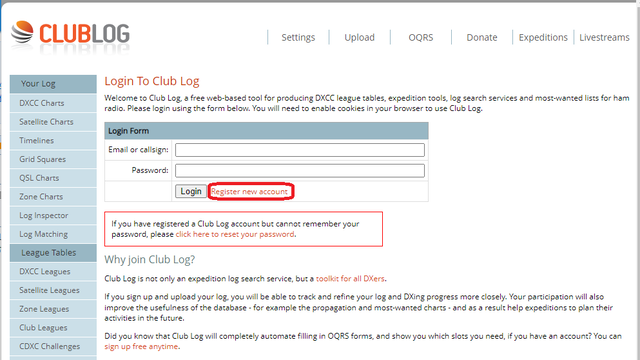The image size is (640, 360).
Task: Open the Log Matching sidebar item
Action: [53, 234]
